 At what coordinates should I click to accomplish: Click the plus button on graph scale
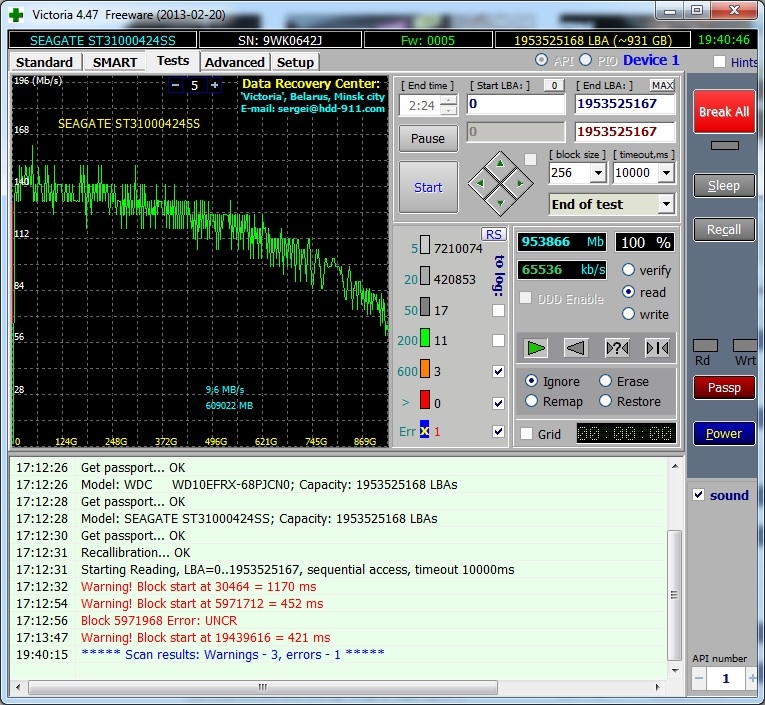coord(214,85)
